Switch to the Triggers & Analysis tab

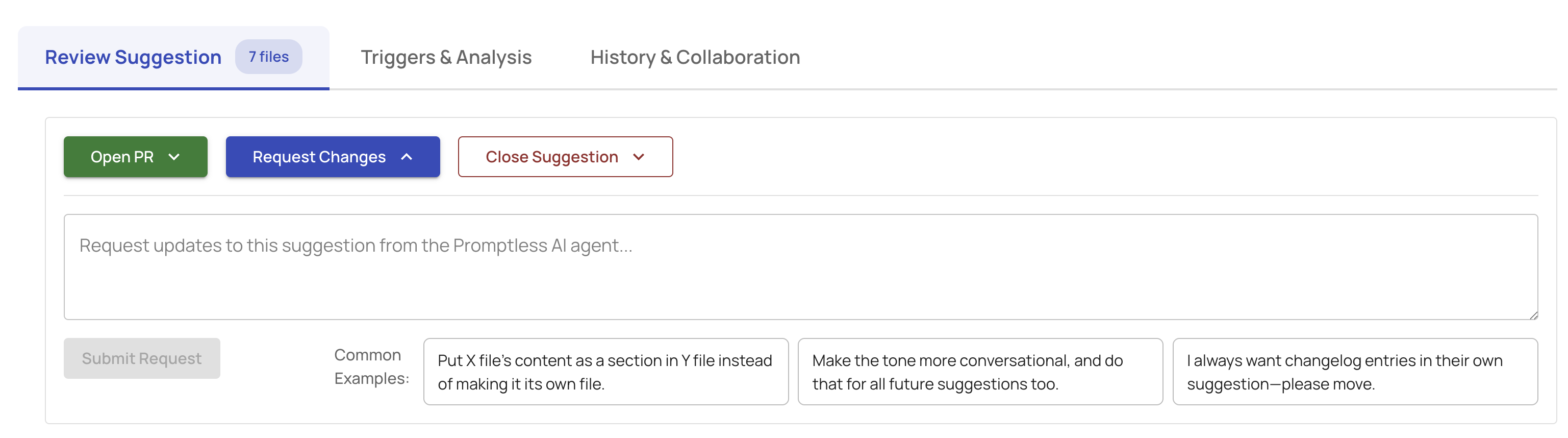click(446, 57)
